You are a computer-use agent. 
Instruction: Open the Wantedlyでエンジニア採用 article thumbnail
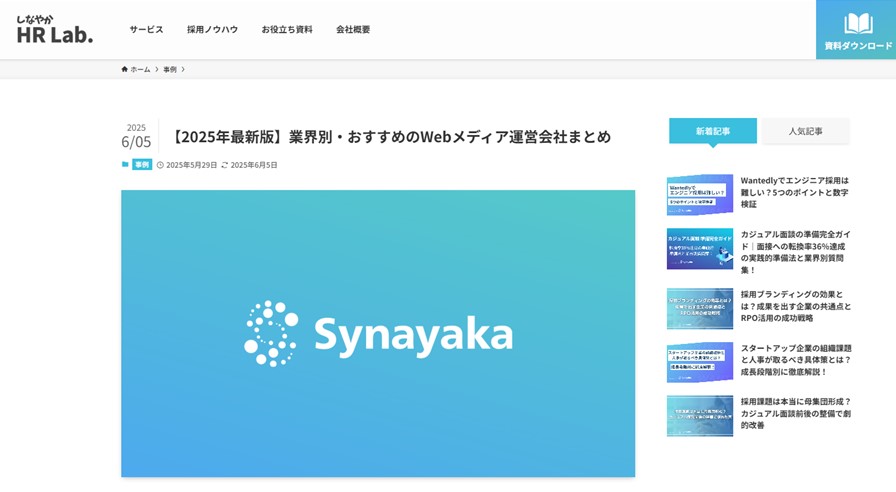pos(700,195)
